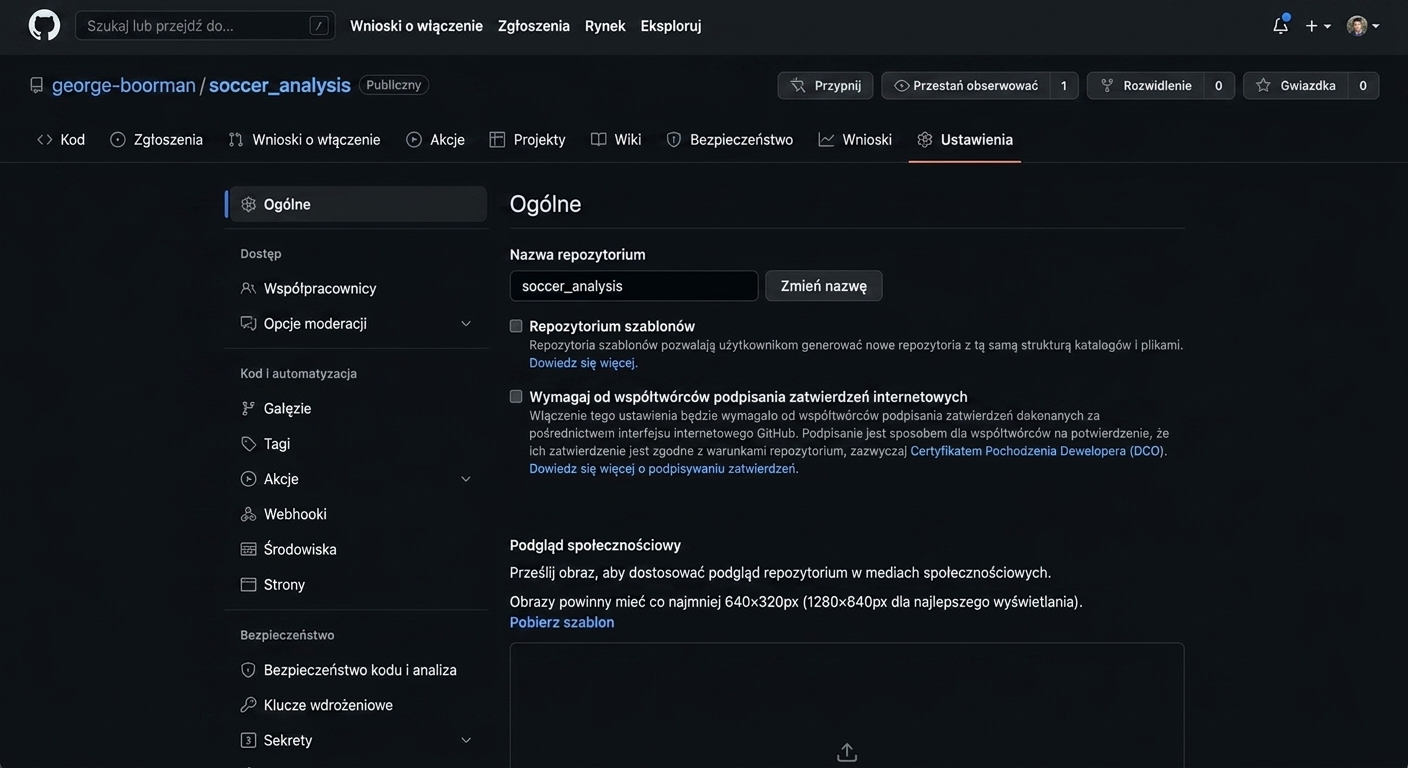
Task: Click the webhook icon for Webhooki
Action: pos(249,514)
